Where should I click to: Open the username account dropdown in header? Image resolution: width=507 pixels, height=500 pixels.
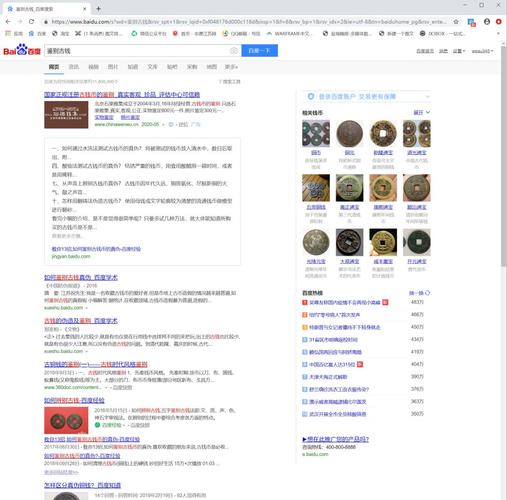point(482,51)
